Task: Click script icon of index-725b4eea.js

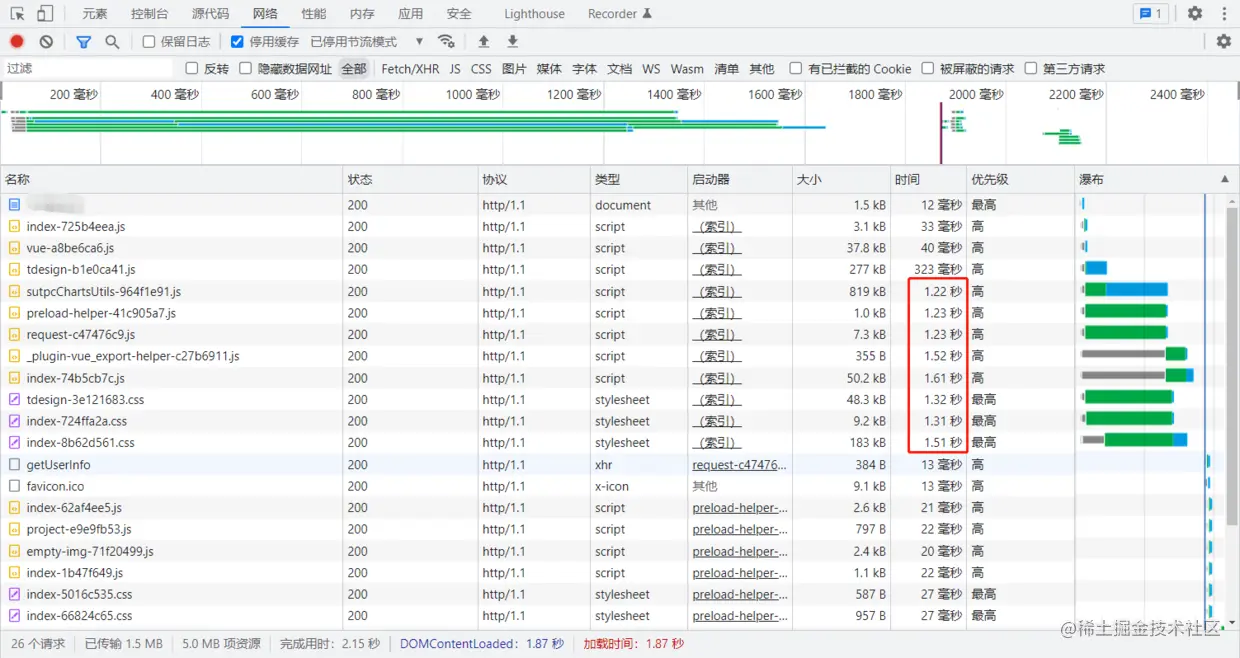Action: click(14, 226)
